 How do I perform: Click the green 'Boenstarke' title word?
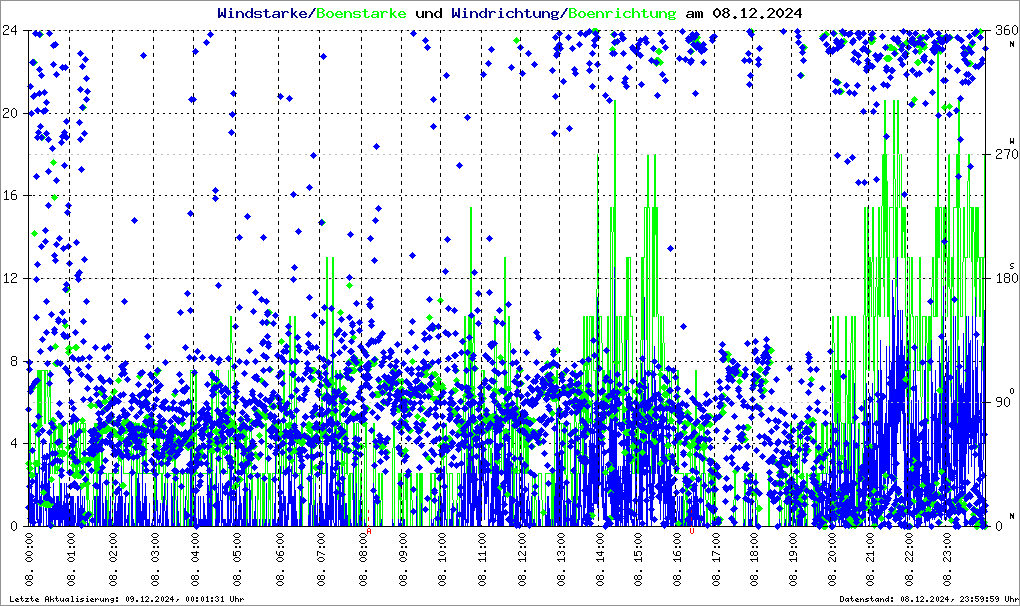point(361,13)
